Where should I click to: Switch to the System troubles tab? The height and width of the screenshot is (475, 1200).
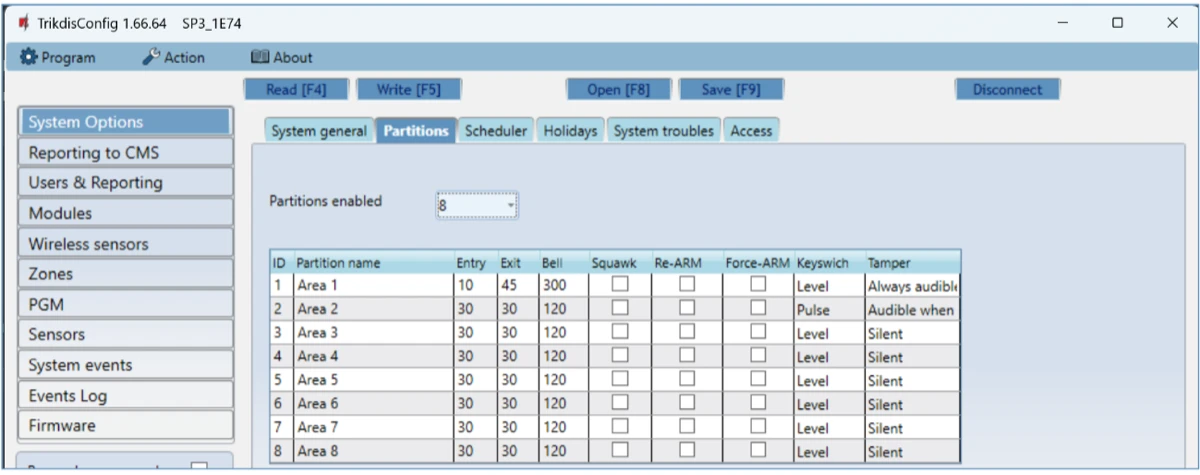664,131
